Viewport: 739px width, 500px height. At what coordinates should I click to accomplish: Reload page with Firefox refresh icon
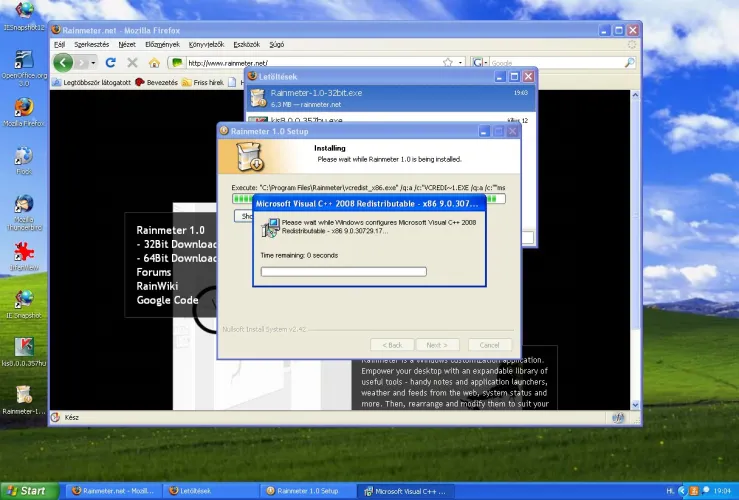click(x=111, y=63)
